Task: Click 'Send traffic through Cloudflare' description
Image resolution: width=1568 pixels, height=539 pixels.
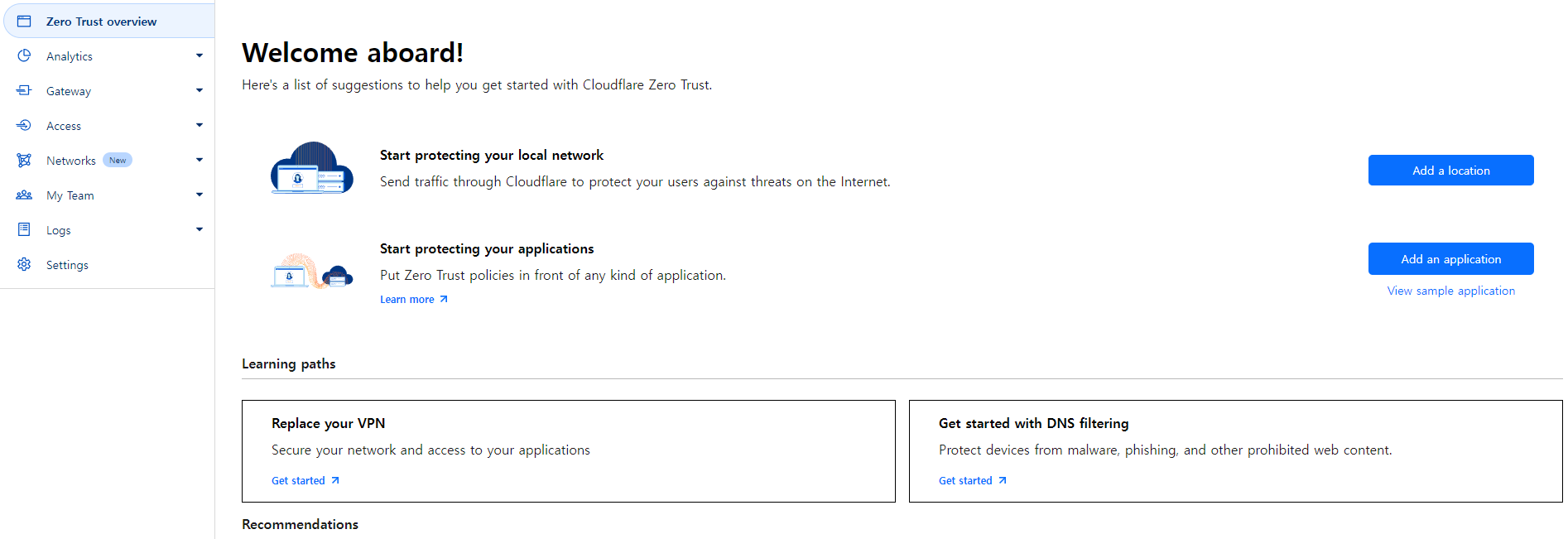Action: tap(635, 181)
